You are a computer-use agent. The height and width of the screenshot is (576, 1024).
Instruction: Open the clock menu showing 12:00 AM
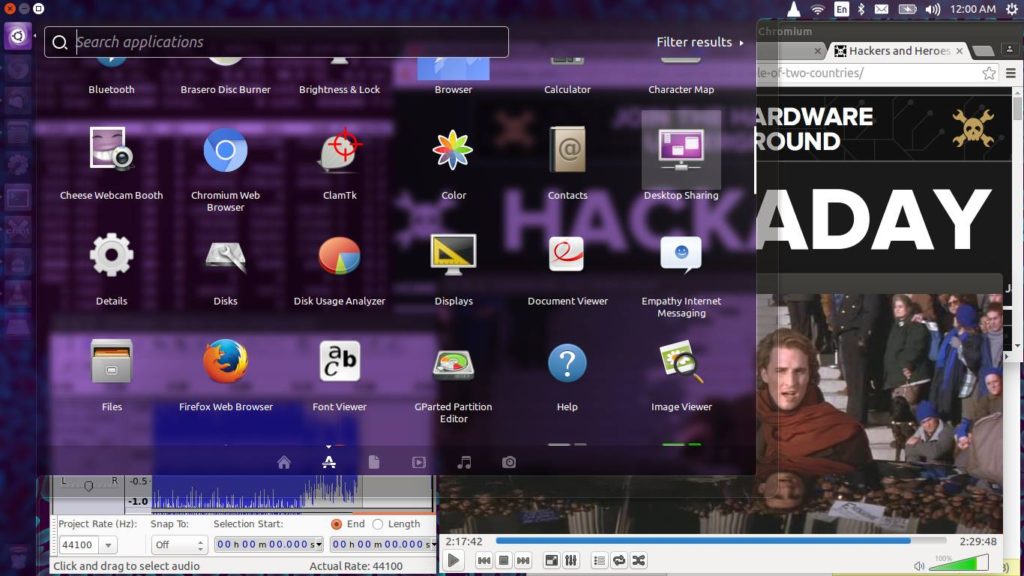973,9
